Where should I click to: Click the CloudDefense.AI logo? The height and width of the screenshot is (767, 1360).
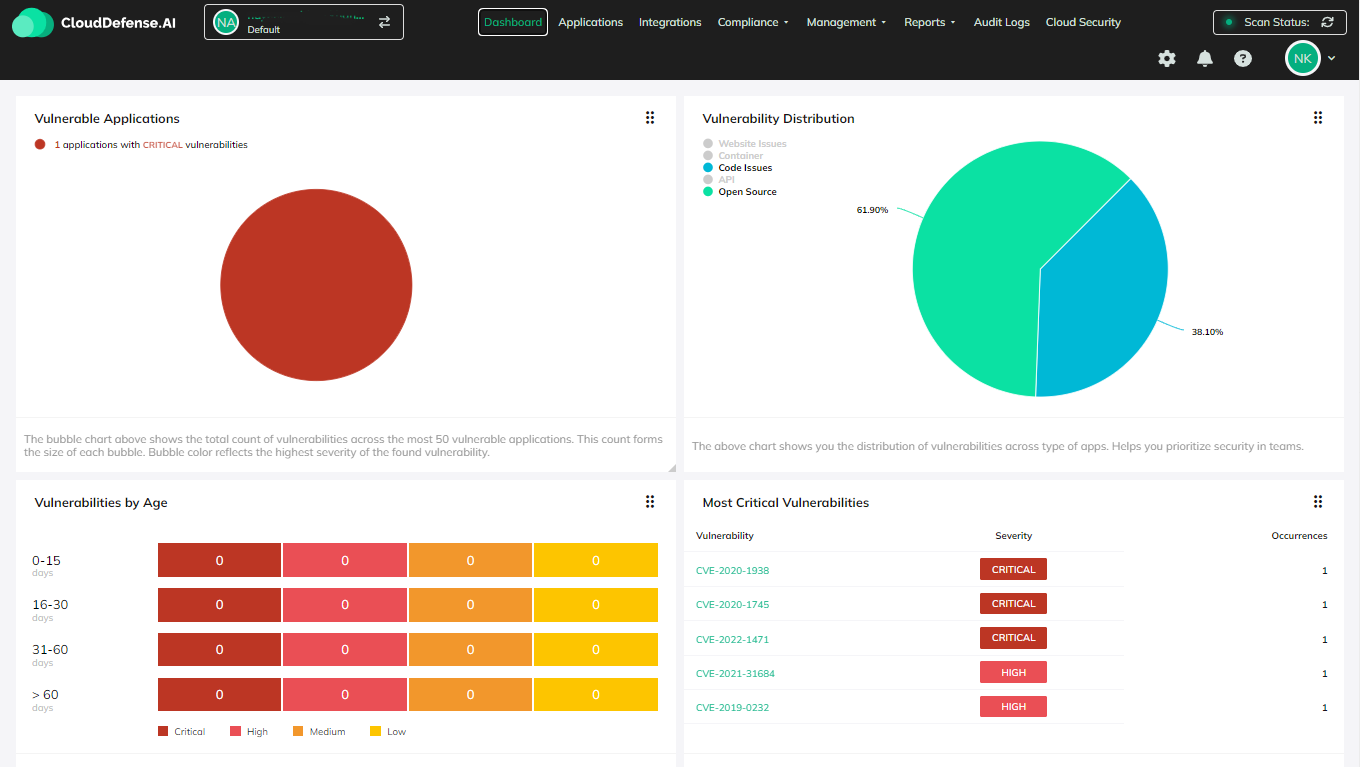coord(94,22)
